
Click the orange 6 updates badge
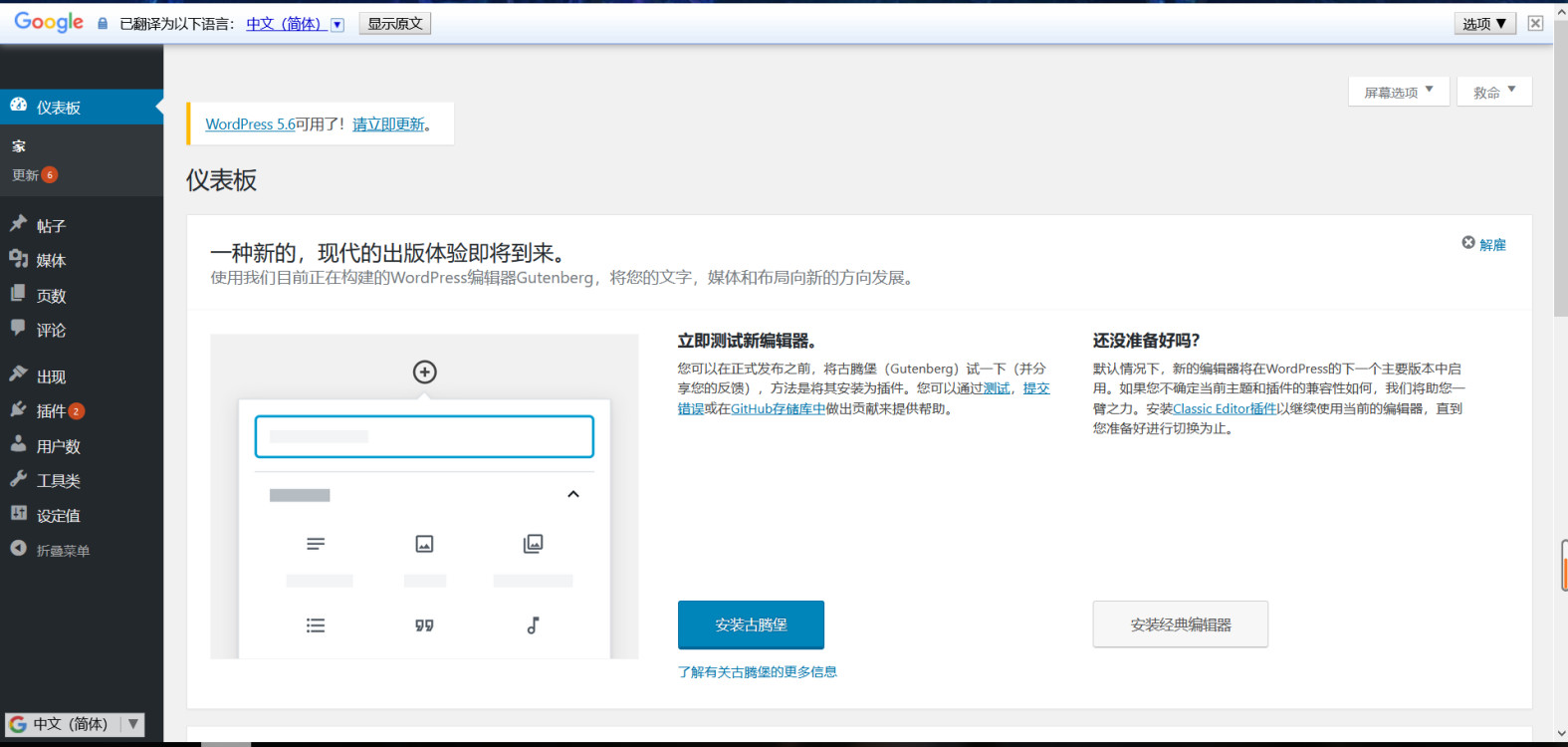click(x=50, y=175)
